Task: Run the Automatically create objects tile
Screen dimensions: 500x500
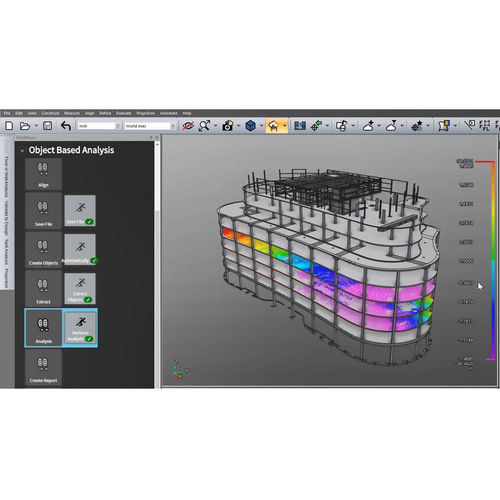Action: click(x=80, y=249)
